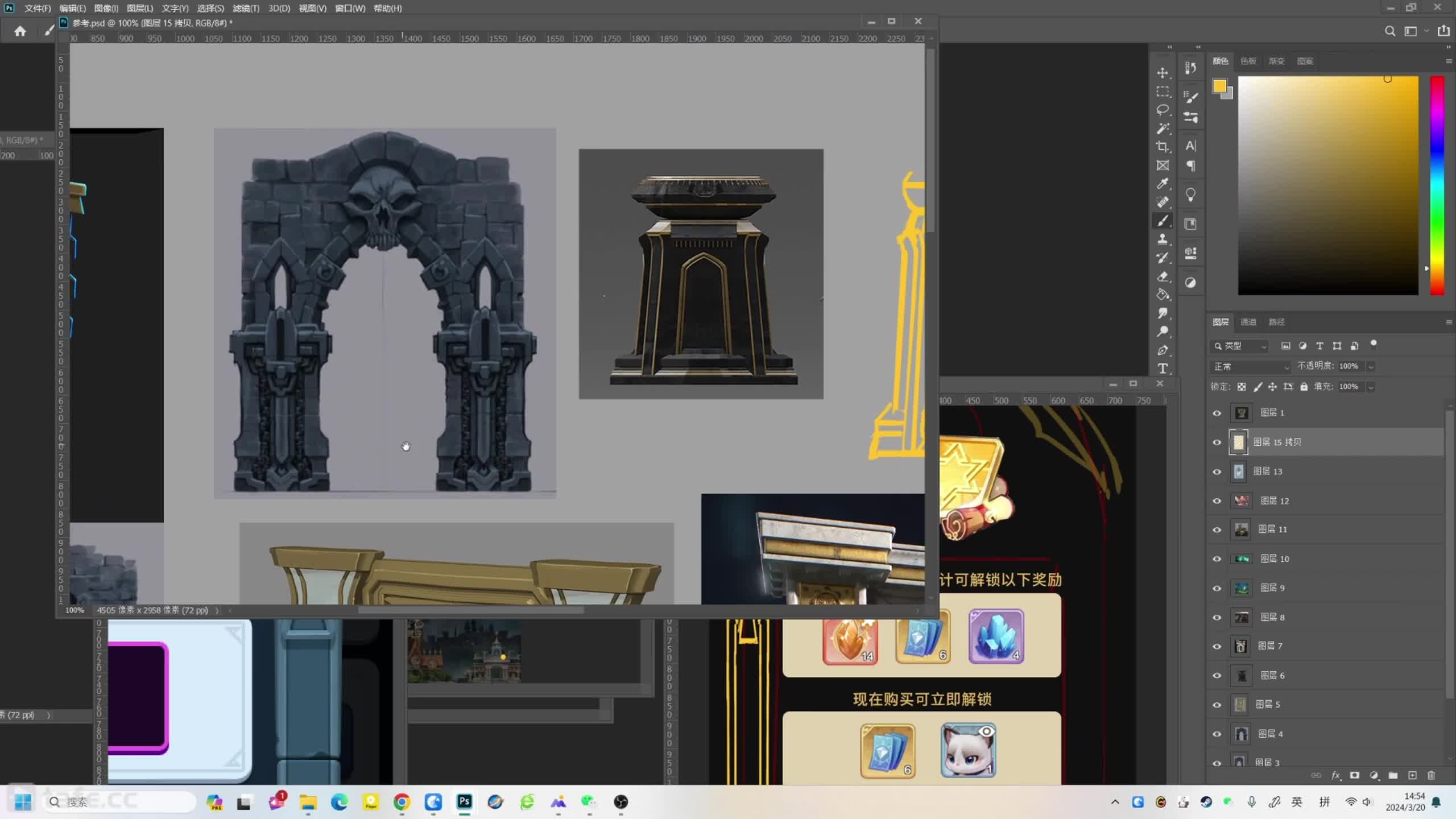This screenshot has width=1456, height=819.
Task: Open the Color panel flyout menu
Action: click(1448, 61)
